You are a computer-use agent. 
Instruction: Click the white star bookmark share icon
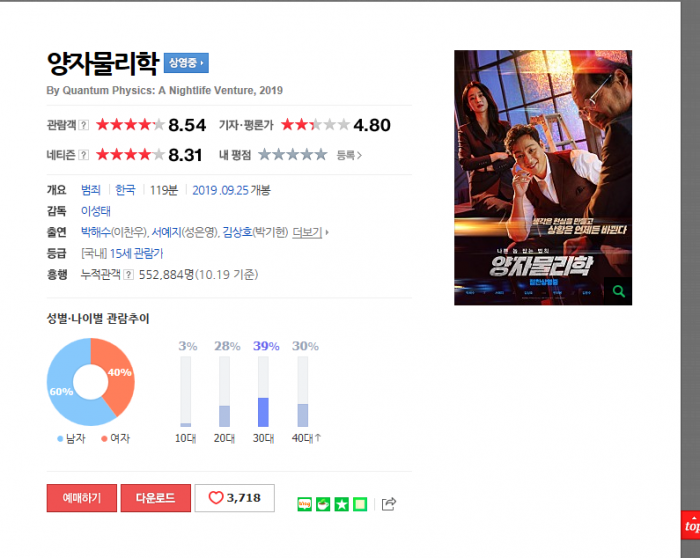(342, 504)
